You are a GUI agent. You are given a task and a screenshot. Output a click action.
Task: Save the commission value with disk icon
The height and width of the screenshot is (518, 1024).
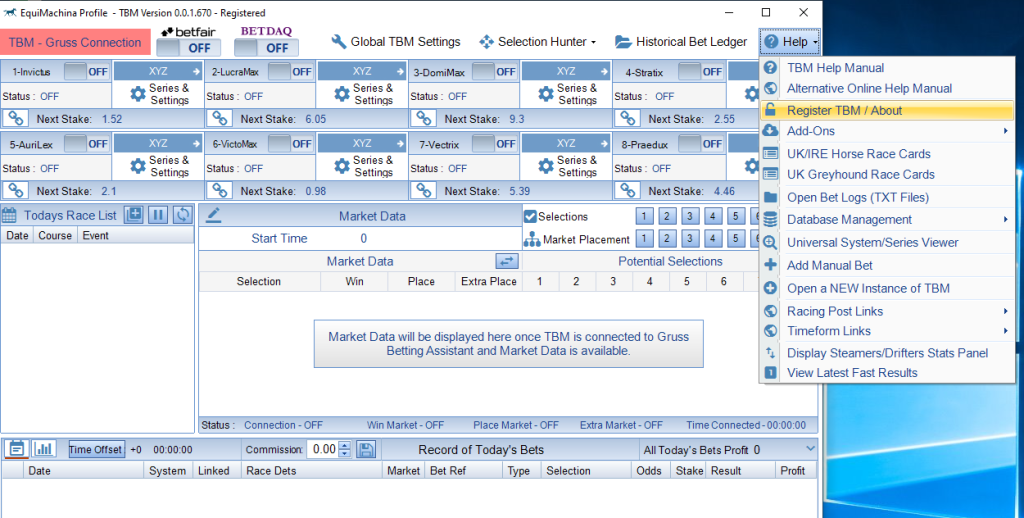(x=366, y=449)
